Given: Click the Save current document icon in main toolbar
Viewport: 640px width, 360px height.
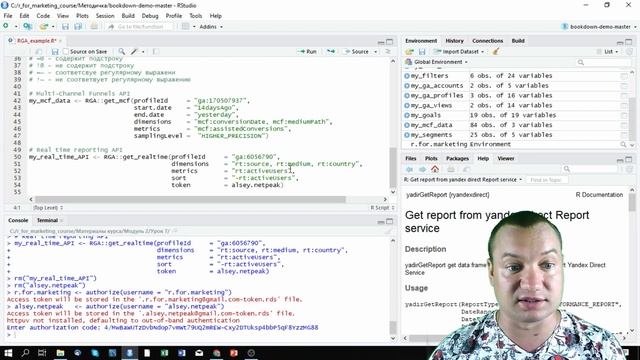Looking at the screenshot, I should pyautogui.click(x=65, y=27).
